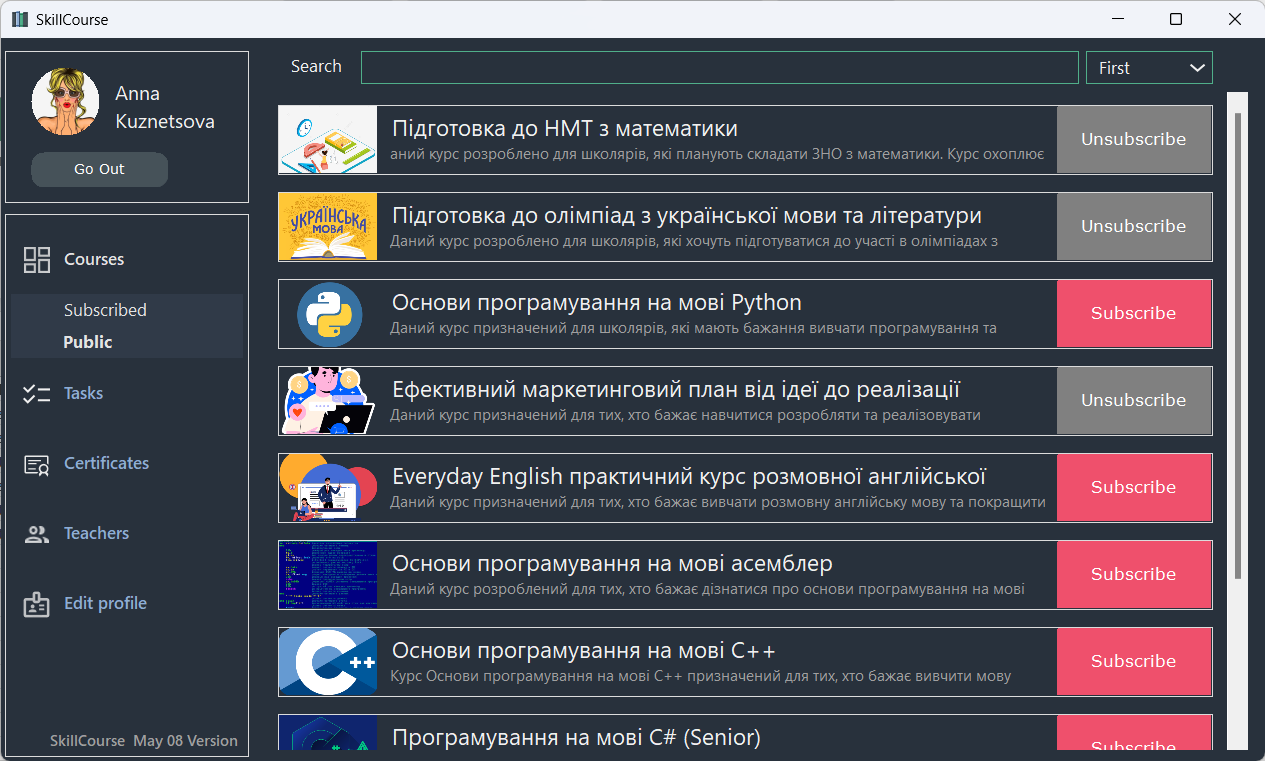Click the SkillCourse logo in the title bar
The height and width of the screenshot is (761, 1265).
coord(19,18)
